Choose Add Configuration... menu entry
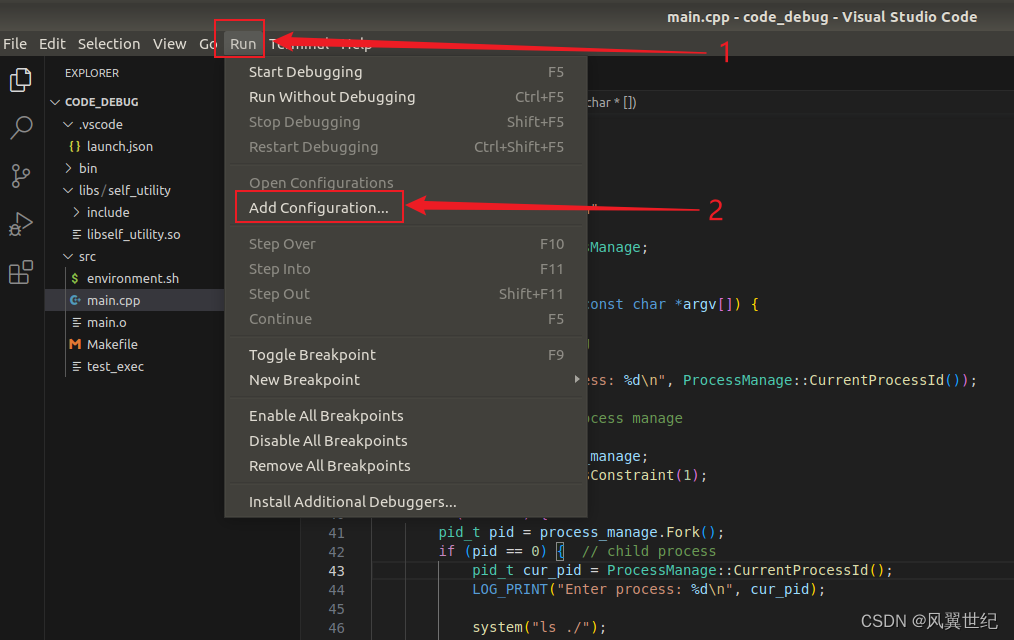This screenshot has width=1014, height=640. pos(406,208)
